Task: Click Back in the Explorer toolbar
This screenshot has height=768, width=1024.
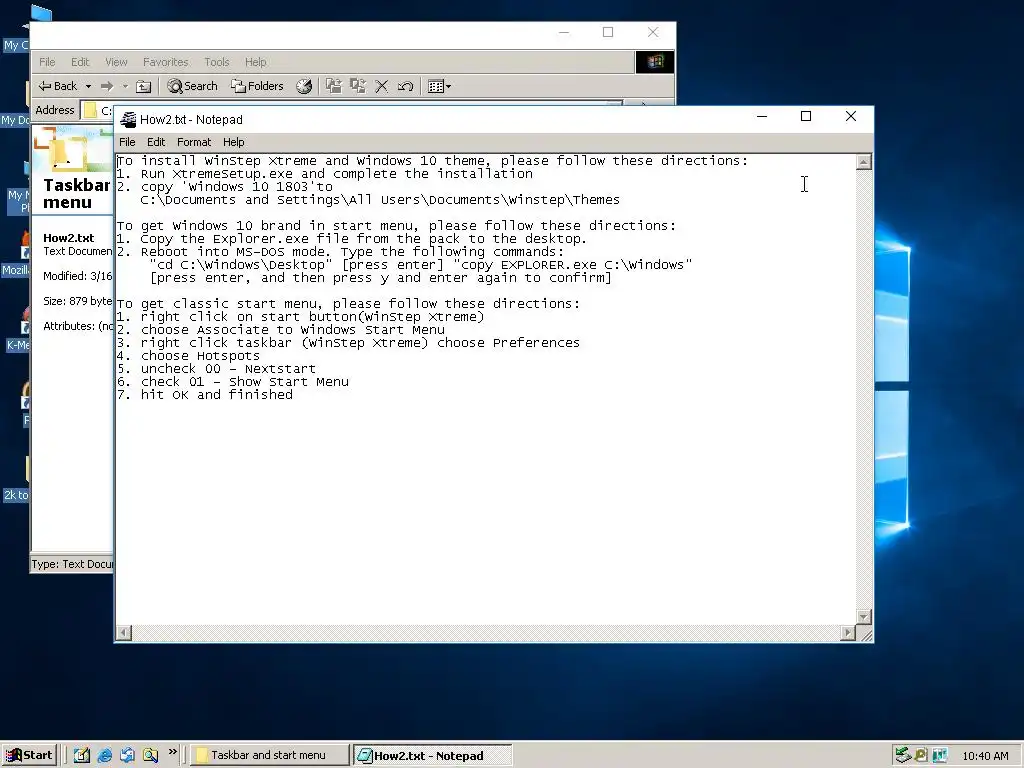Action: [57, 86]
